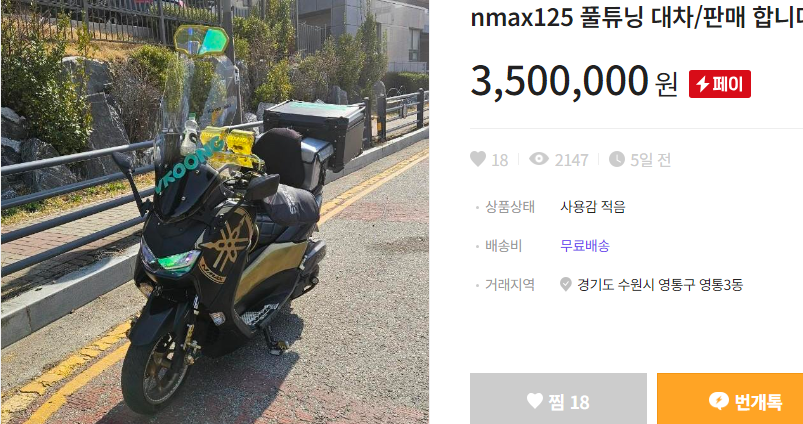803x424 pixels.
Task: Click the clock icon next to 5일 전
Action: pos(617,159)
